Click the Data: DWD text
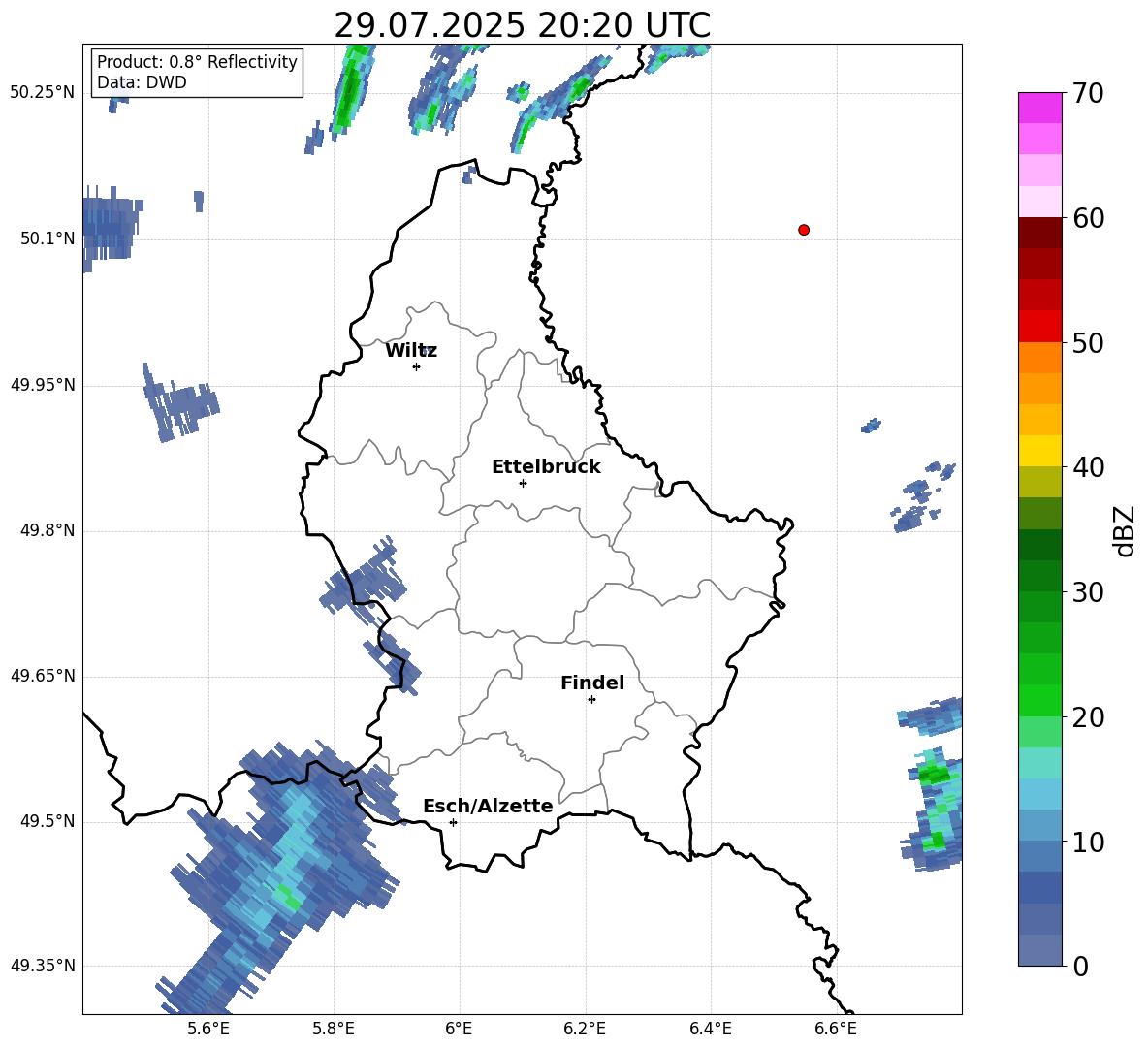 click(x=142, y=82)
